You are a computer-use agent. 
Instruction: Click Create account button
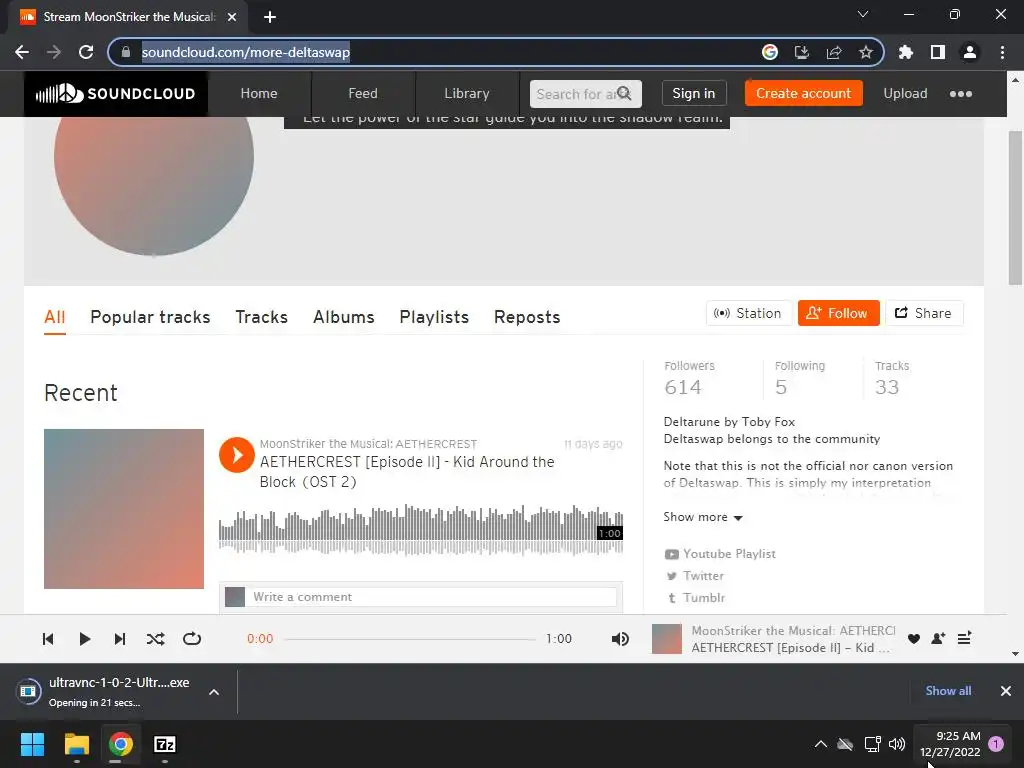803,93
